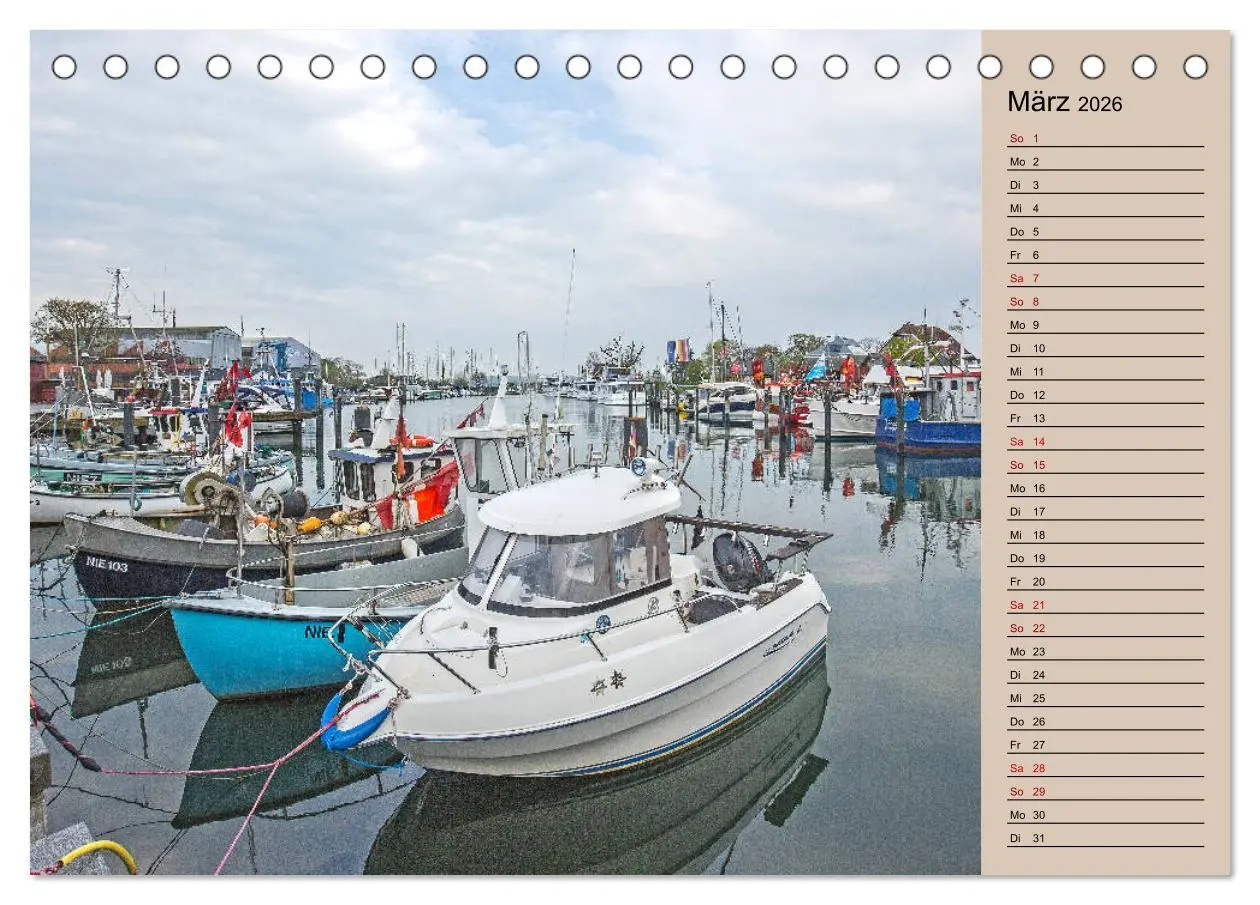Select the Fr 6 calendar row
Viewport: 1260px width, 905px height.
coord(1105,255)
